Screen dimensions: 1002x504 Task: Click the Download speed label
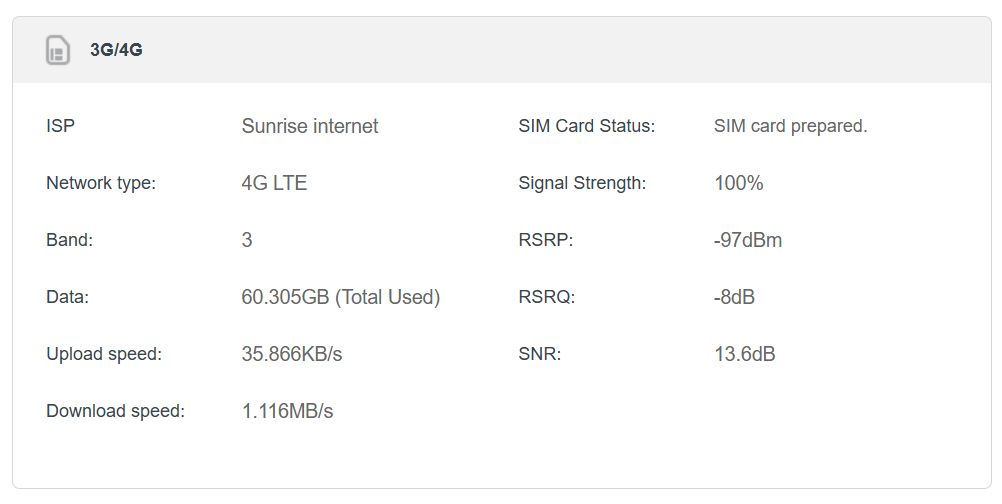(x=115, y=411)
